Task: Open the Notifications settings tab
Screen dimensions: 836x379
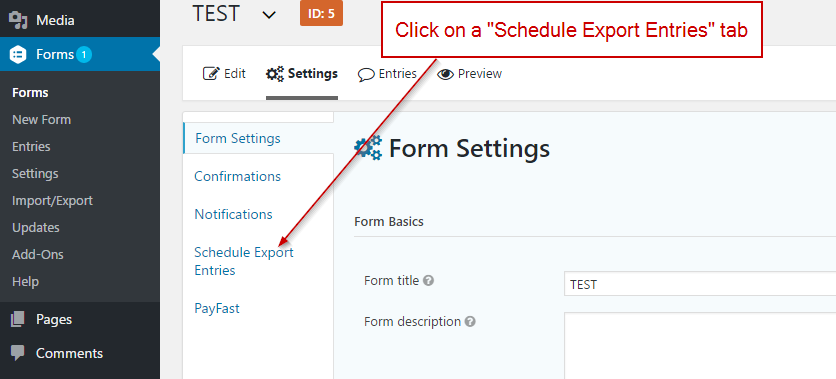Action: (233, 214)
